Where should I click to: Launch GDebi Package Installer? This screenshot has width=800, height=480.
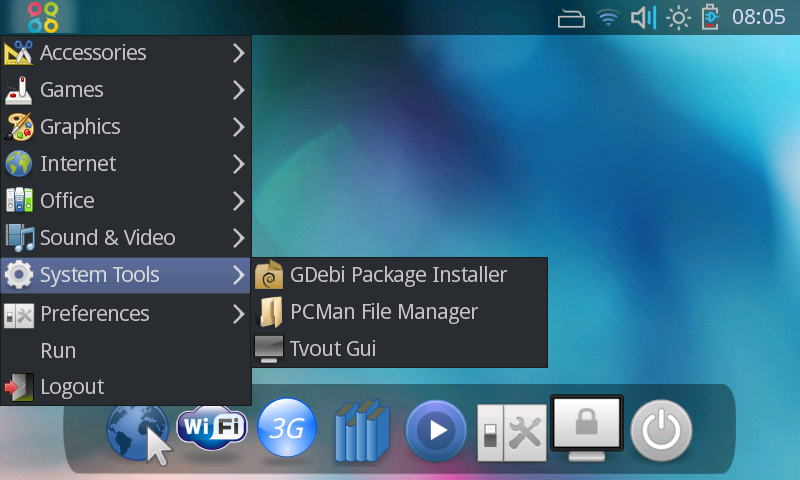point(399,275)
